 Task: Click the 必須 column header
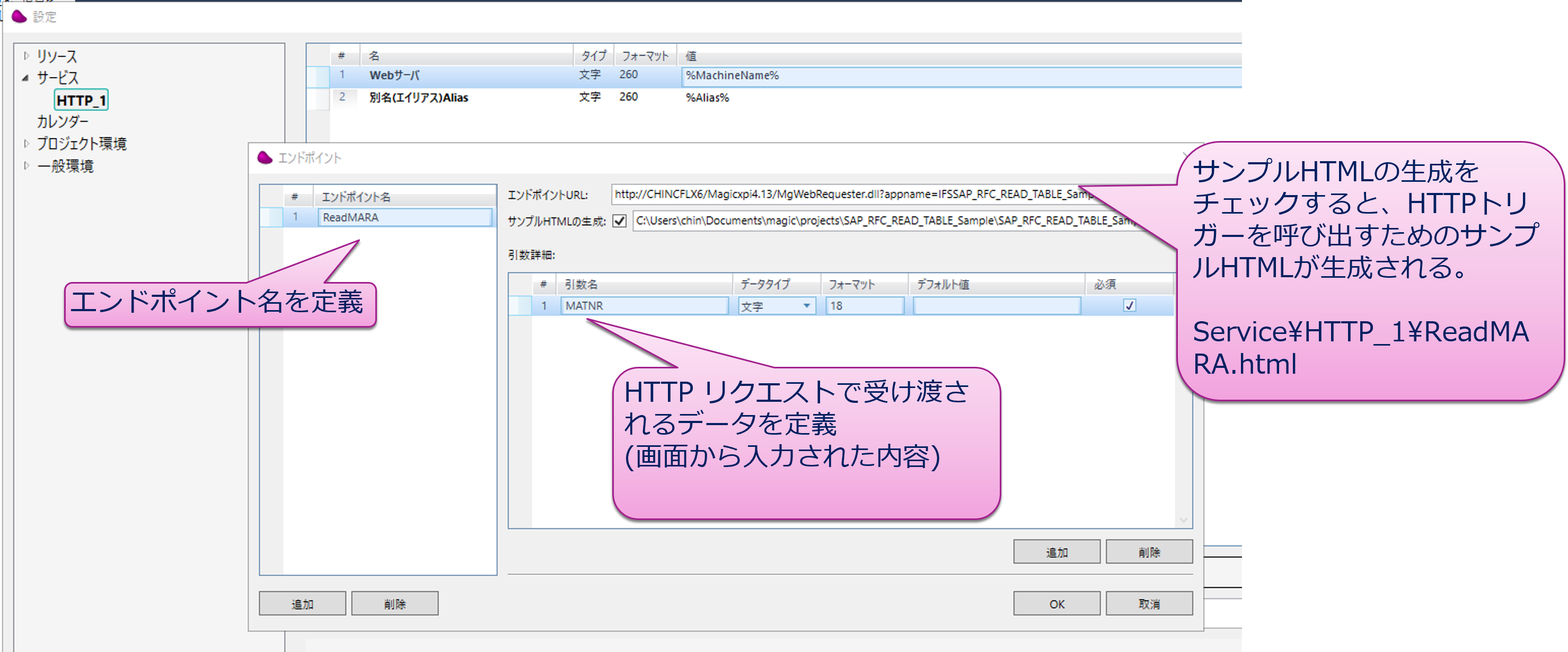[x=1129, y=284]
